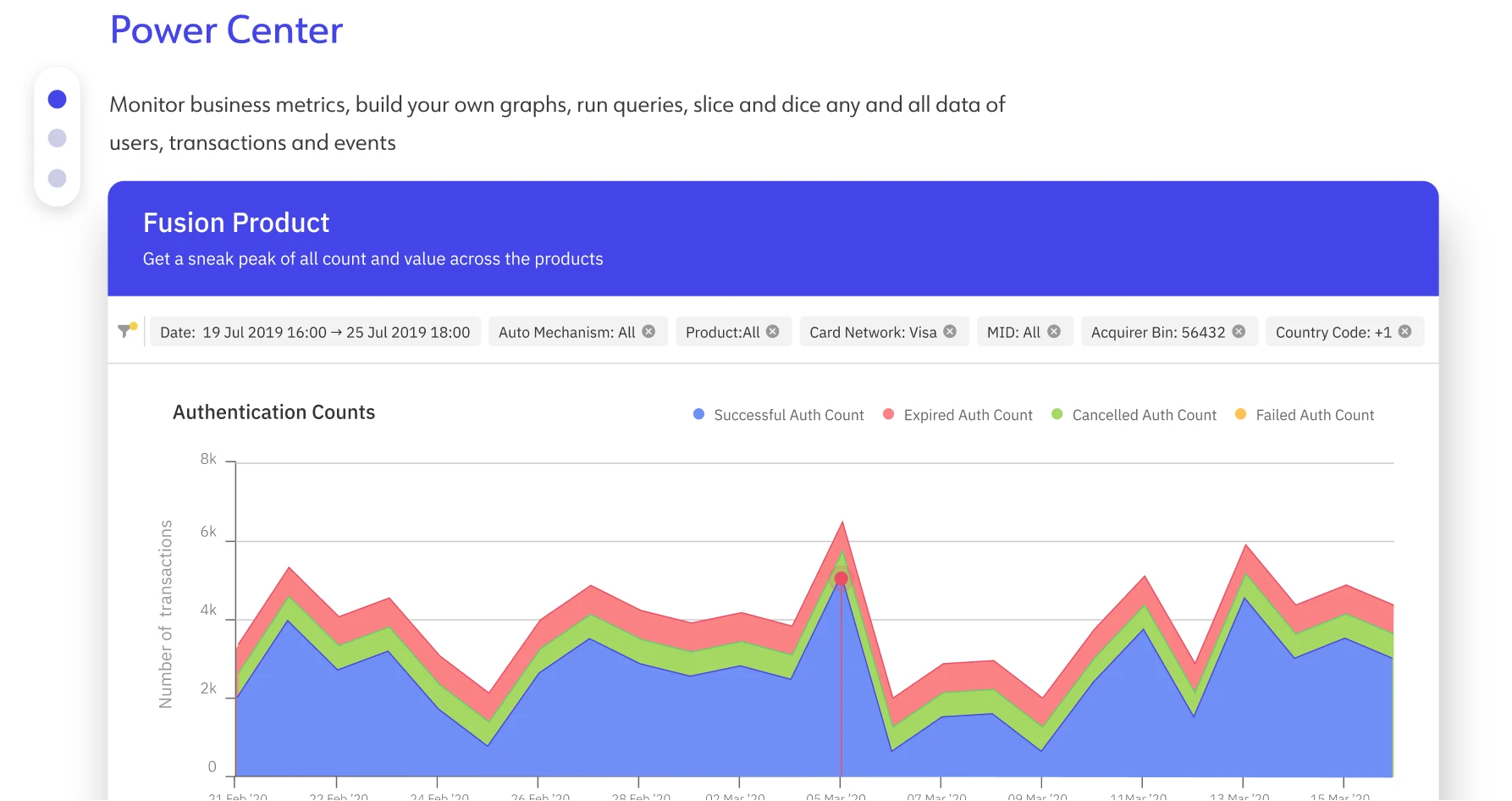The width and height of the screenshot is (1512, 801).
Task: Click the Number of transactions axis title
Action: [x=166, y=614]
